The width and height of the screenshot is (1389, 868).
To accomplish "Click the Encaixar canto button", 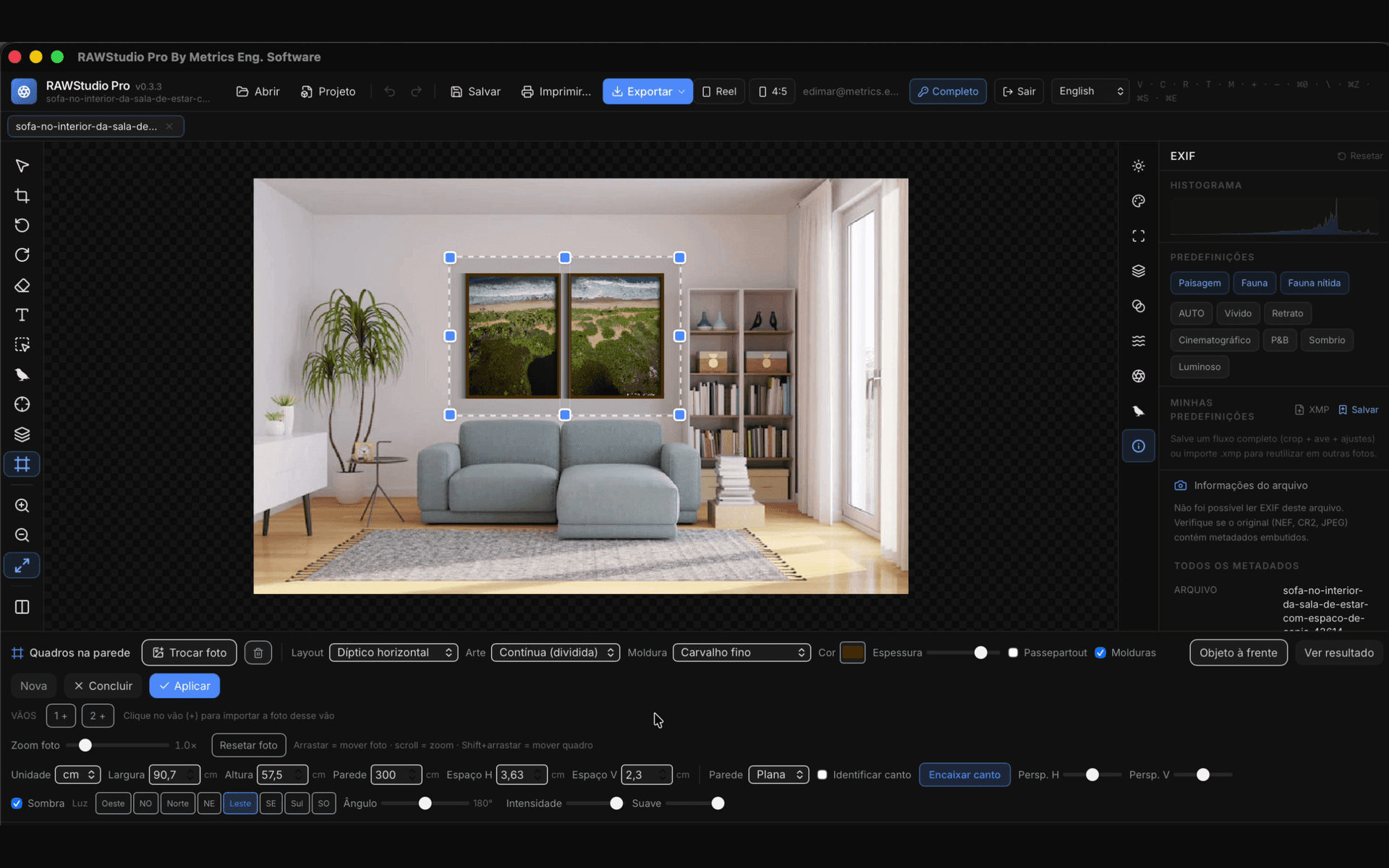I will coord(964,775).
